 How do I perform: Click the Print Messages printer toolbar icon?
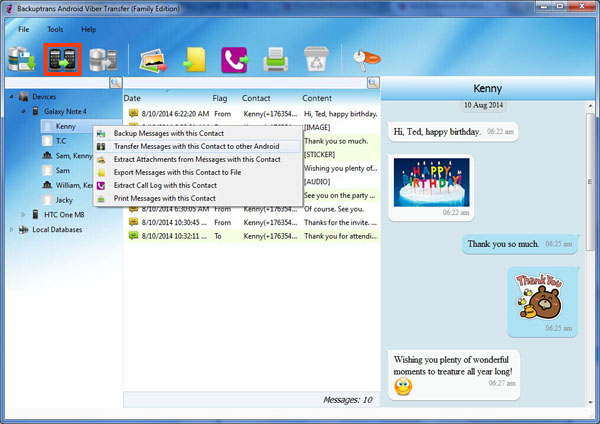pyautogui.click(x=276, y=59)
